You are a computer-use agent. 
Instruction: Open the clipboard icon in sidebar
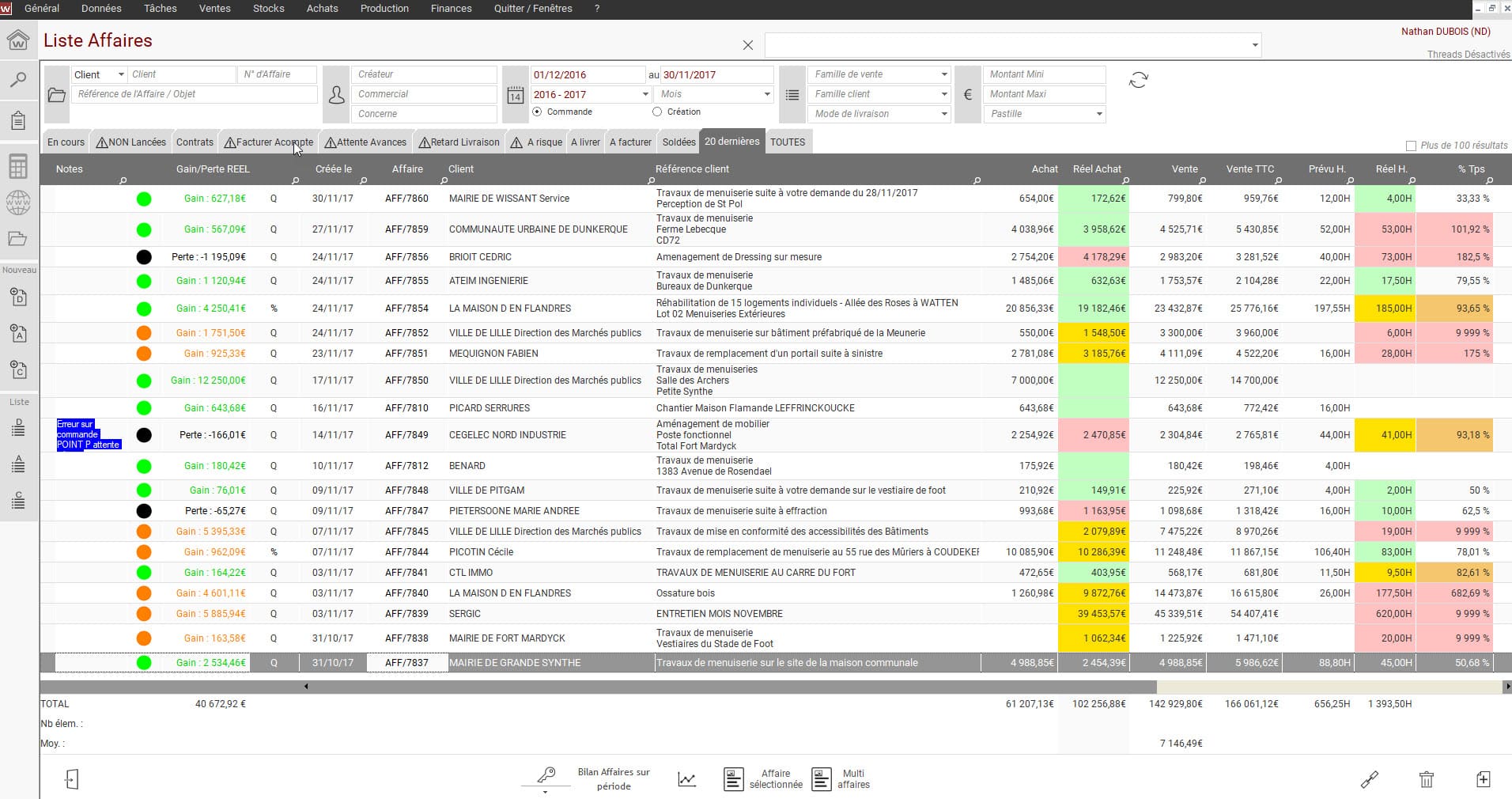18,120
